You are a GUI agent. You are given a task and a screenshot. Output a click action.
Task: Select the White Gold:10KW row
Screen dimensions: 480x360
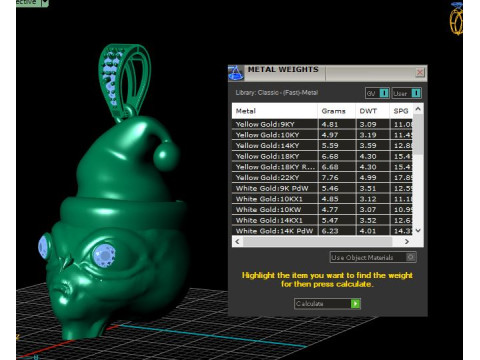pyautogui.click(x=322, y=210)
